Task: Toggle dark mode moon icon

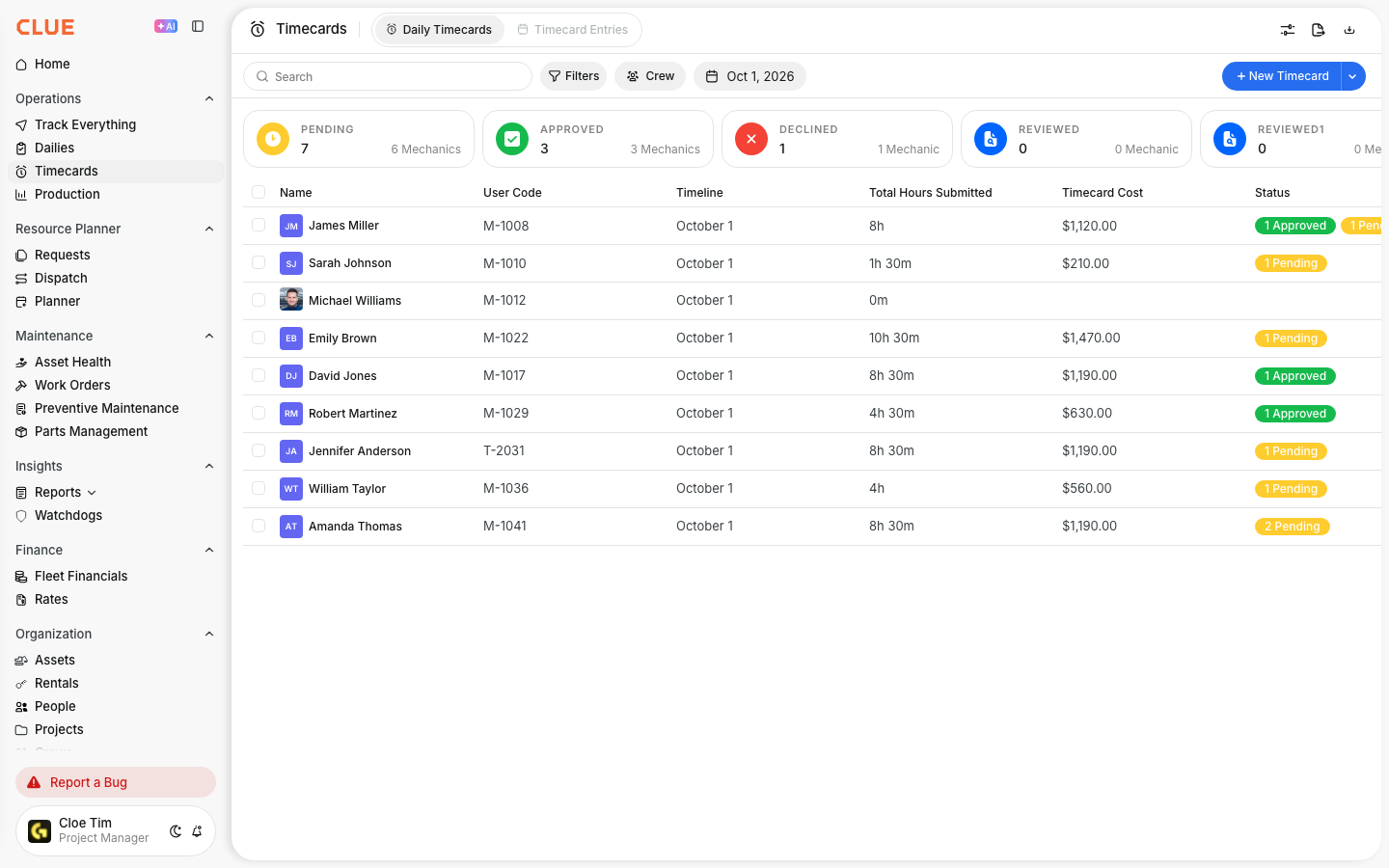Action: pos(176,831)
